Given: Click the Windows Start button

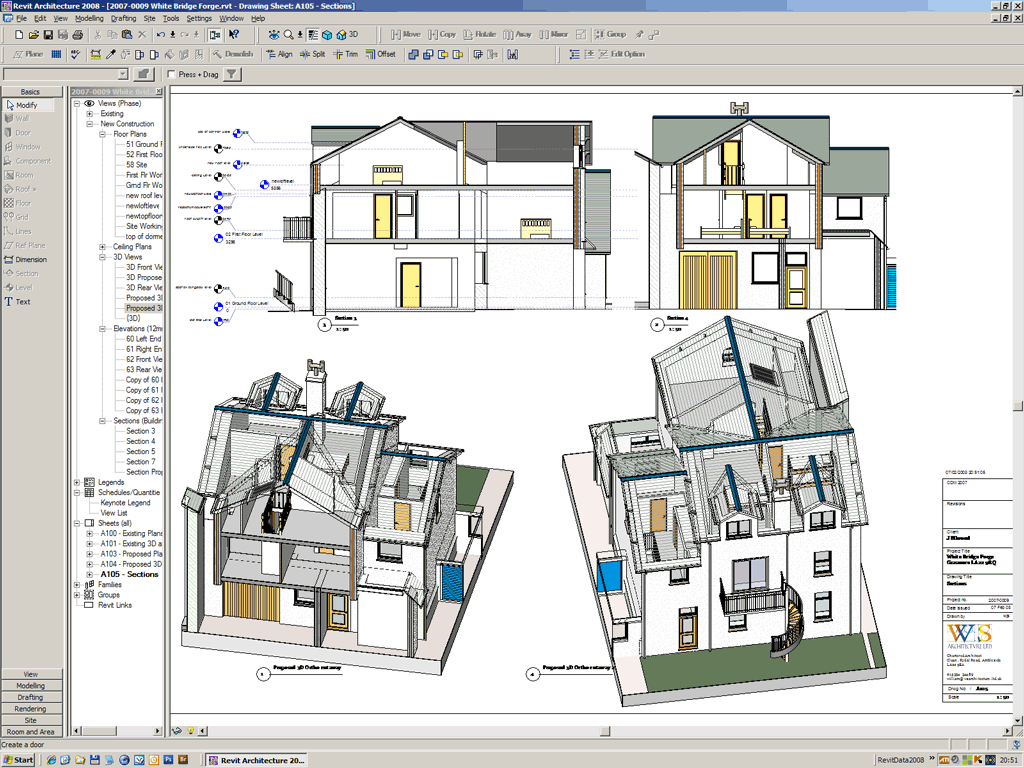Looking at the screenshot, I should tap(18, 760).
